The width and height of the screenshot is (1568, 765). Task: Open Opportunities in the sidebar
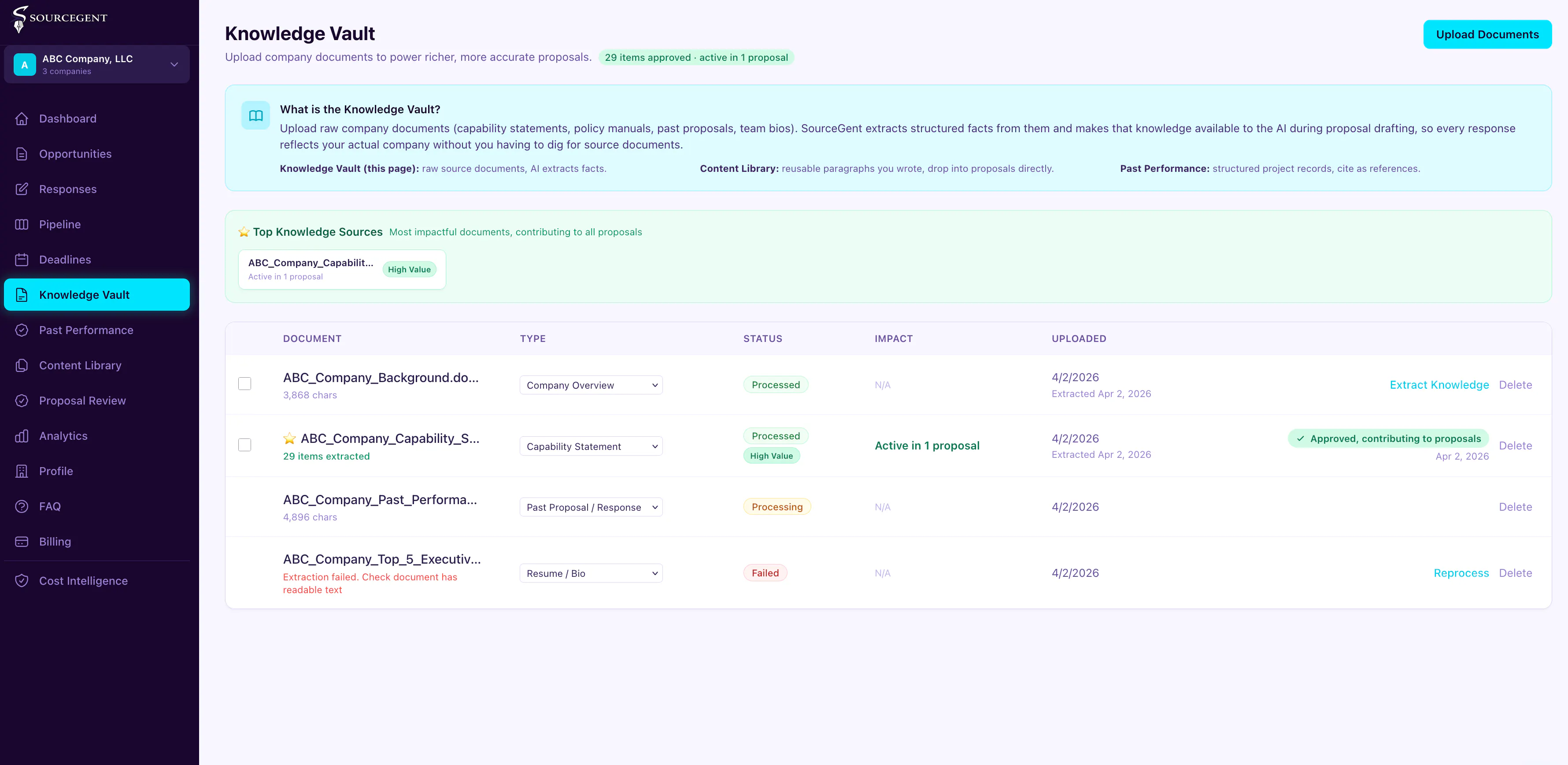pos(97,154)
